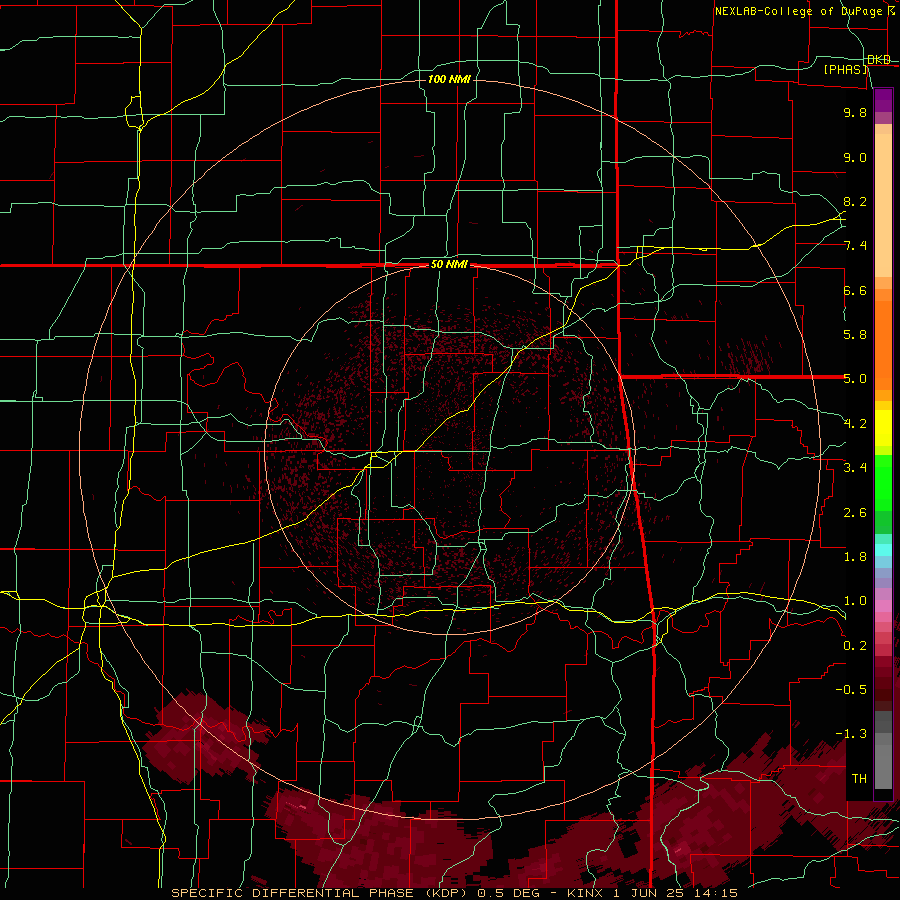Click the logo icon after DuPage text
Screen dimensions: 900x900
[891, 11]
